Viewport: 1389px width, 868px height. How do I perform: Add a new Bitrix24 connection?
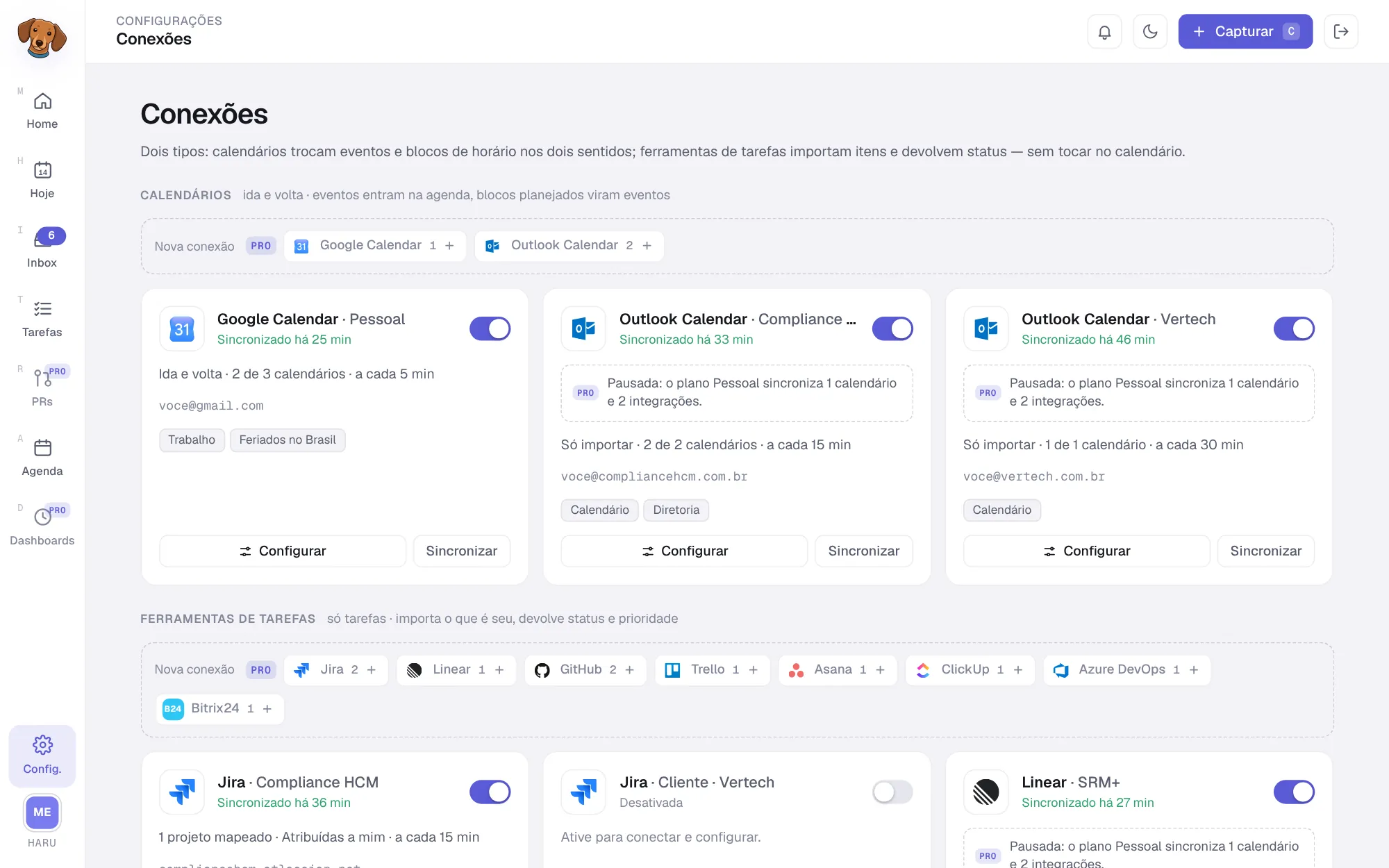(219, 709)
